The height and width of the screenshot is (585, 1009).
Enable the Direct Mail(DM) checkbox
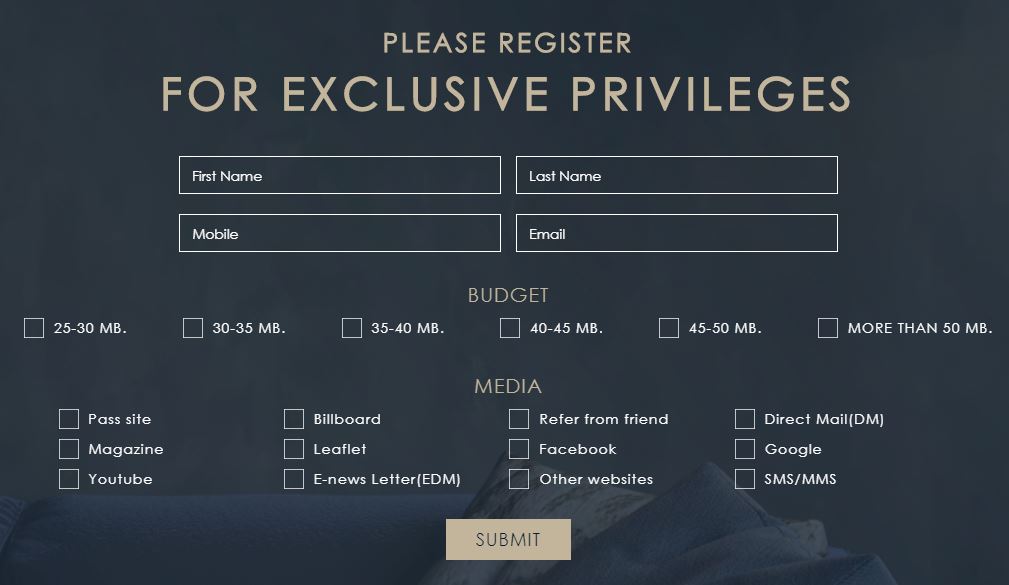tap(745, 419)
